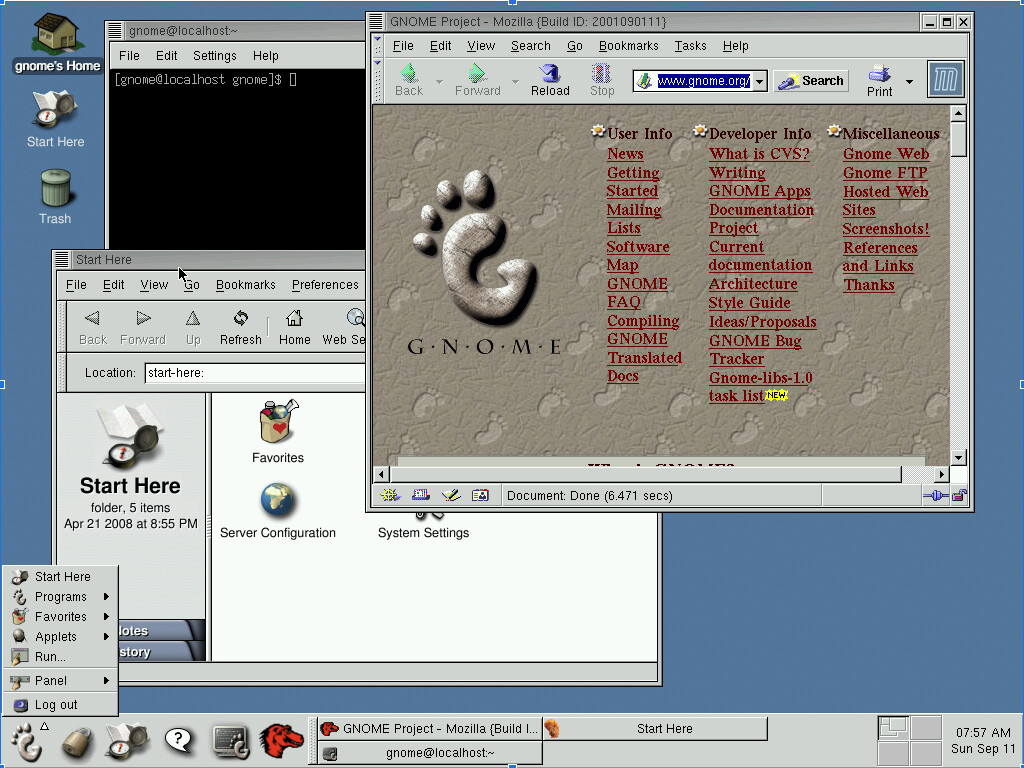
Task: Click the Location field in Start Here
Action: click(254, 373)
